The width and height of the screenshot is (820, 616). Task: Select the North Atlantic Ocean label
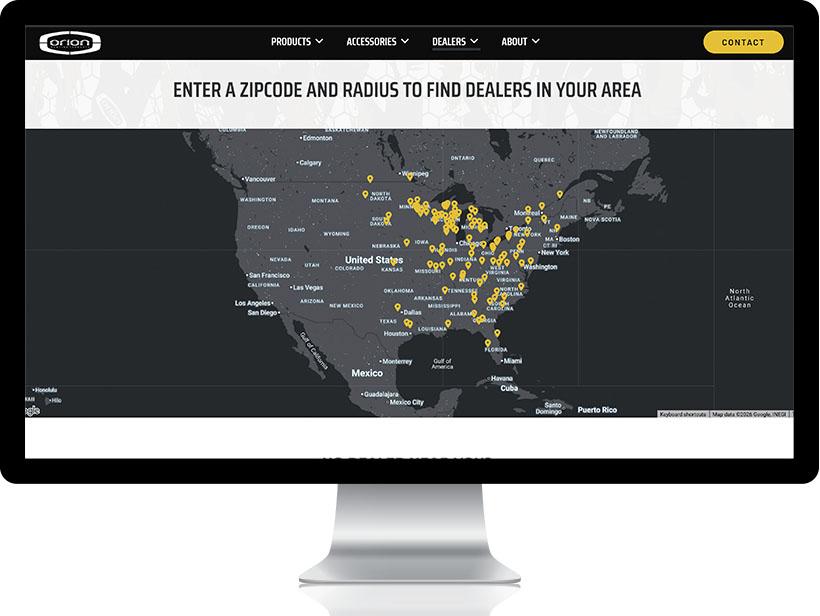point(739,298)
